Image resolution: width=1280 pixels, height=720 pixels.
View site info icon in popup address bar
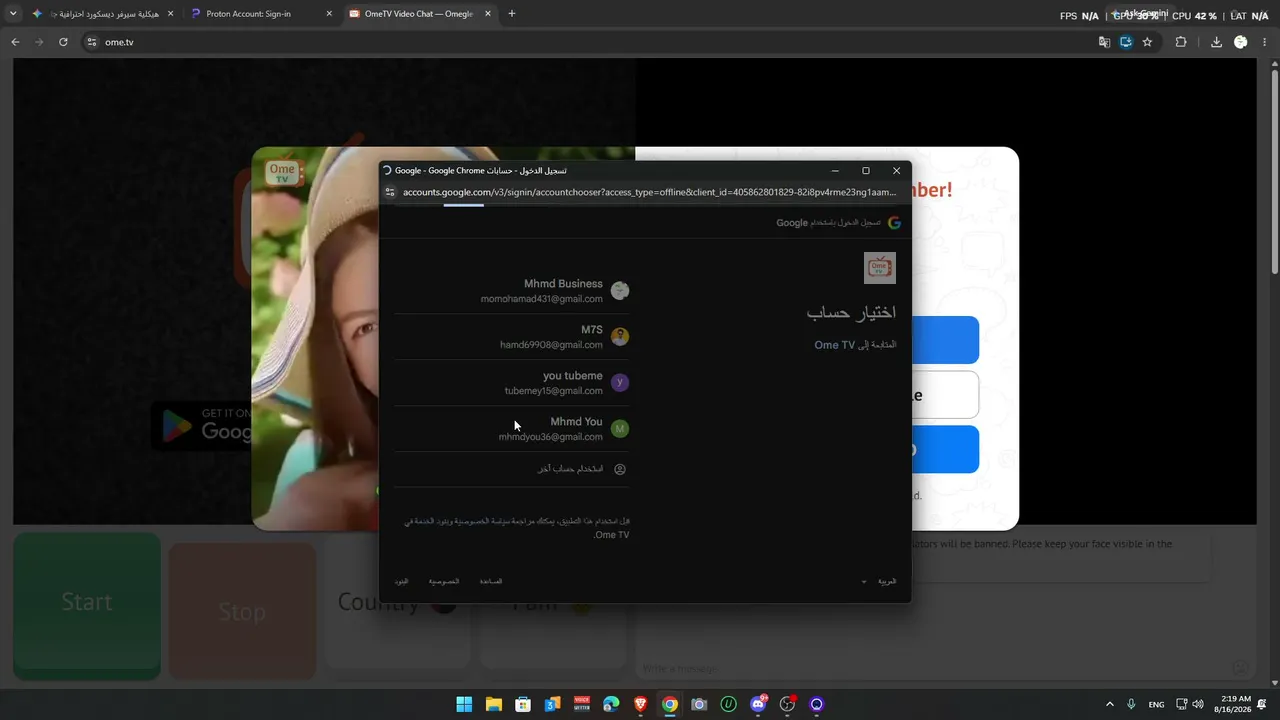(x=390, y=192)
